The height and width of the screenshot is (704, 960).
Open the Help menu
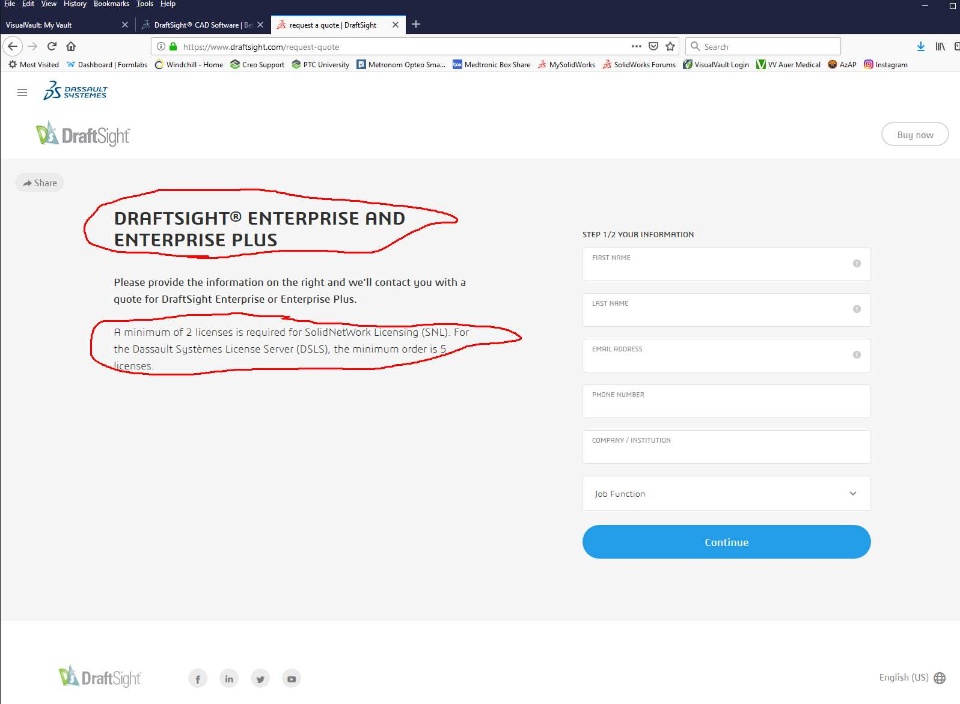[168, 4]
